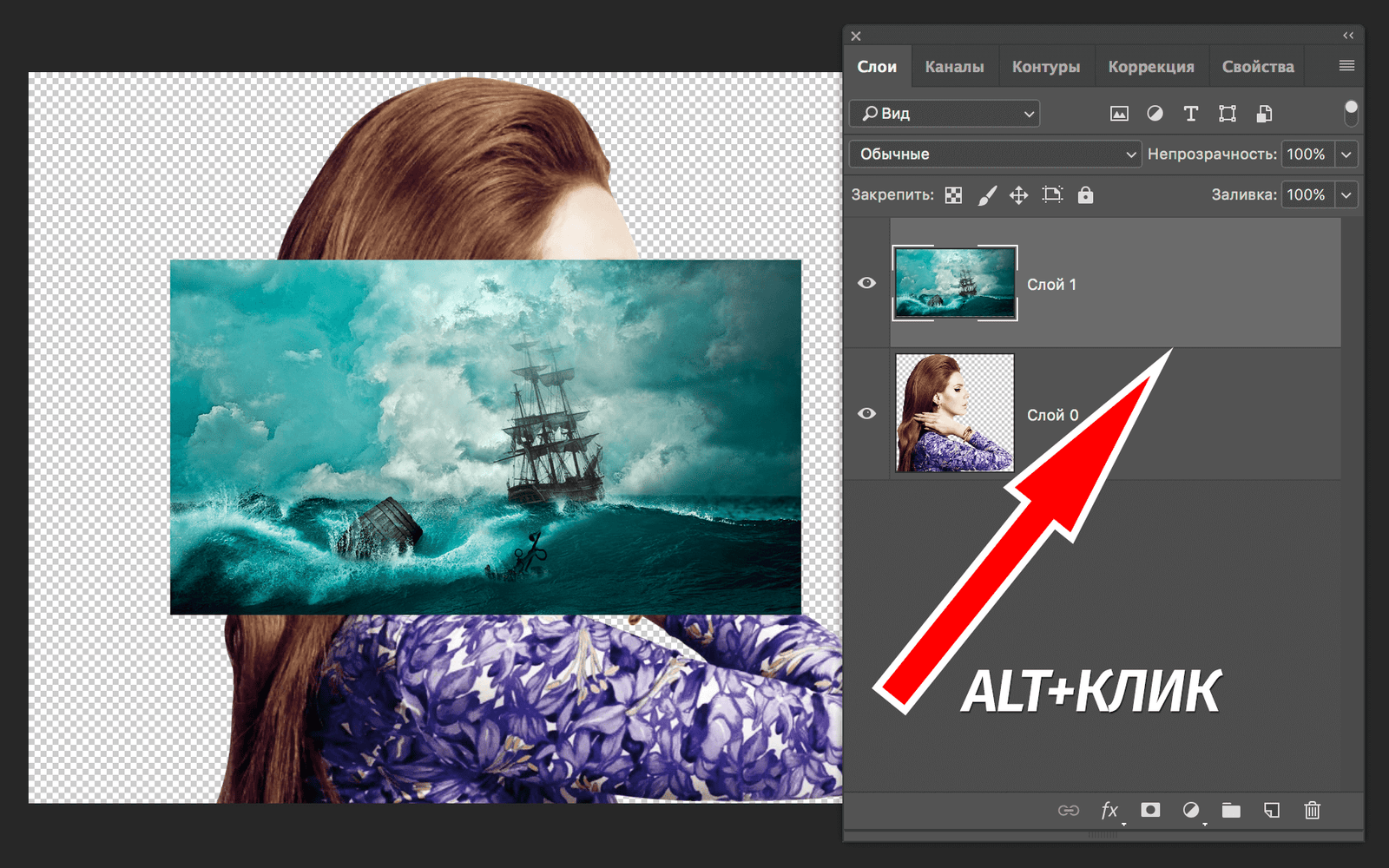Switch to the Каналы tab
Viewport: 1389px width, 868px height.
[x=954, y=67]
